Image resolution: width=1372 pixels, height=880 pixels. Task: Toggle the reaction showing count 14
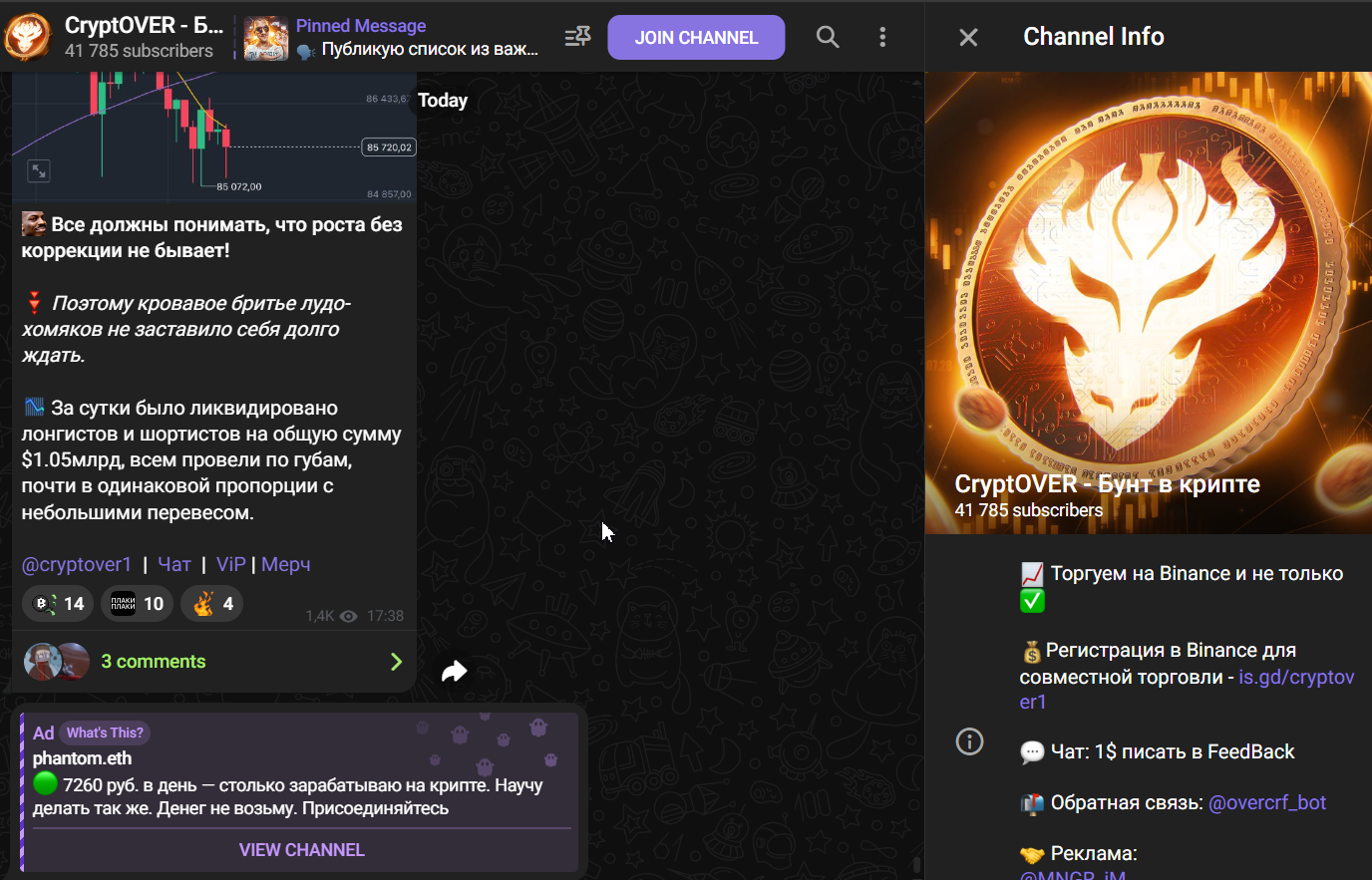58,604
